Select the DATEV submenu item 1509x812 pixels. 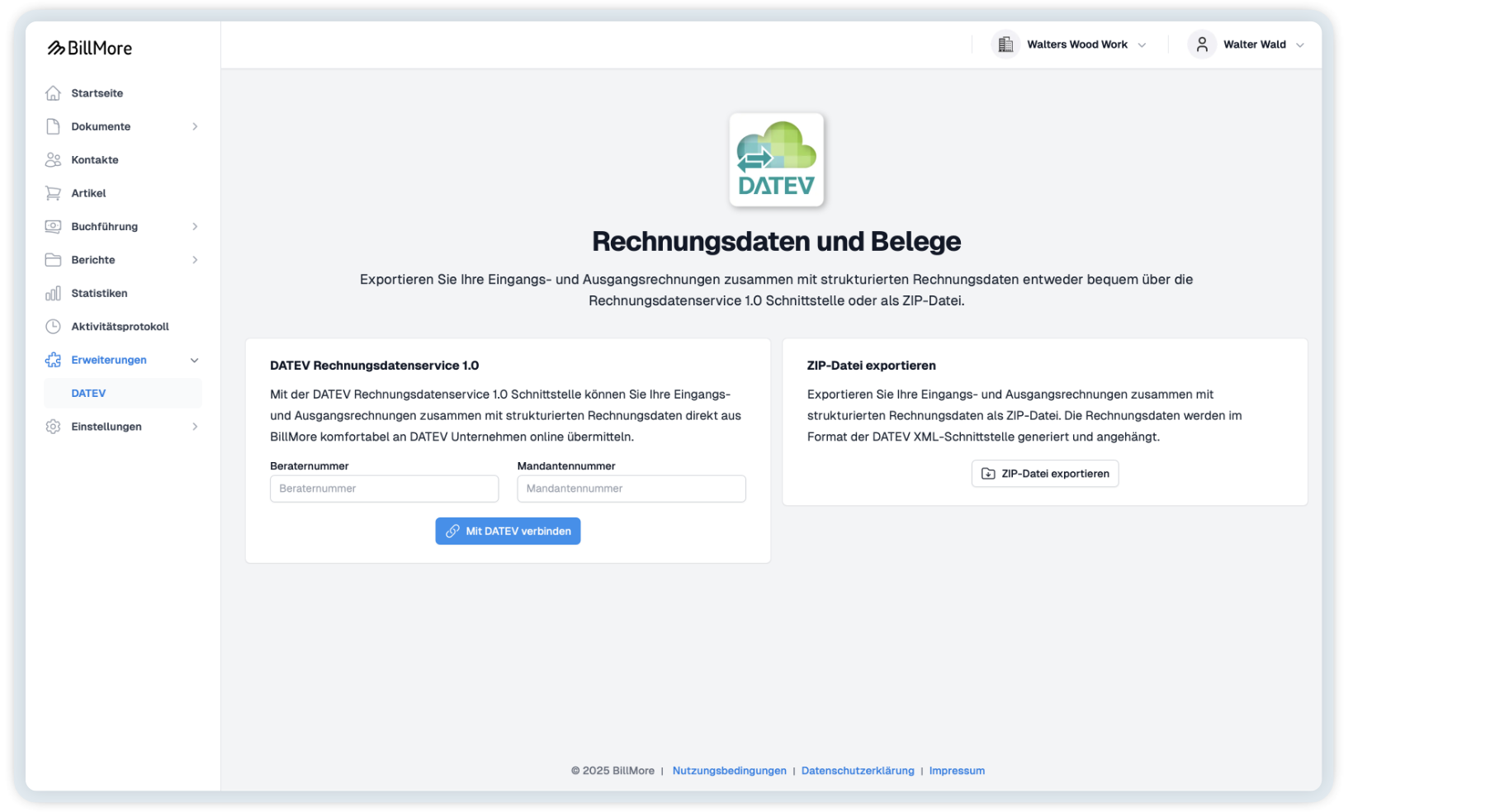[x=123, y=394]
